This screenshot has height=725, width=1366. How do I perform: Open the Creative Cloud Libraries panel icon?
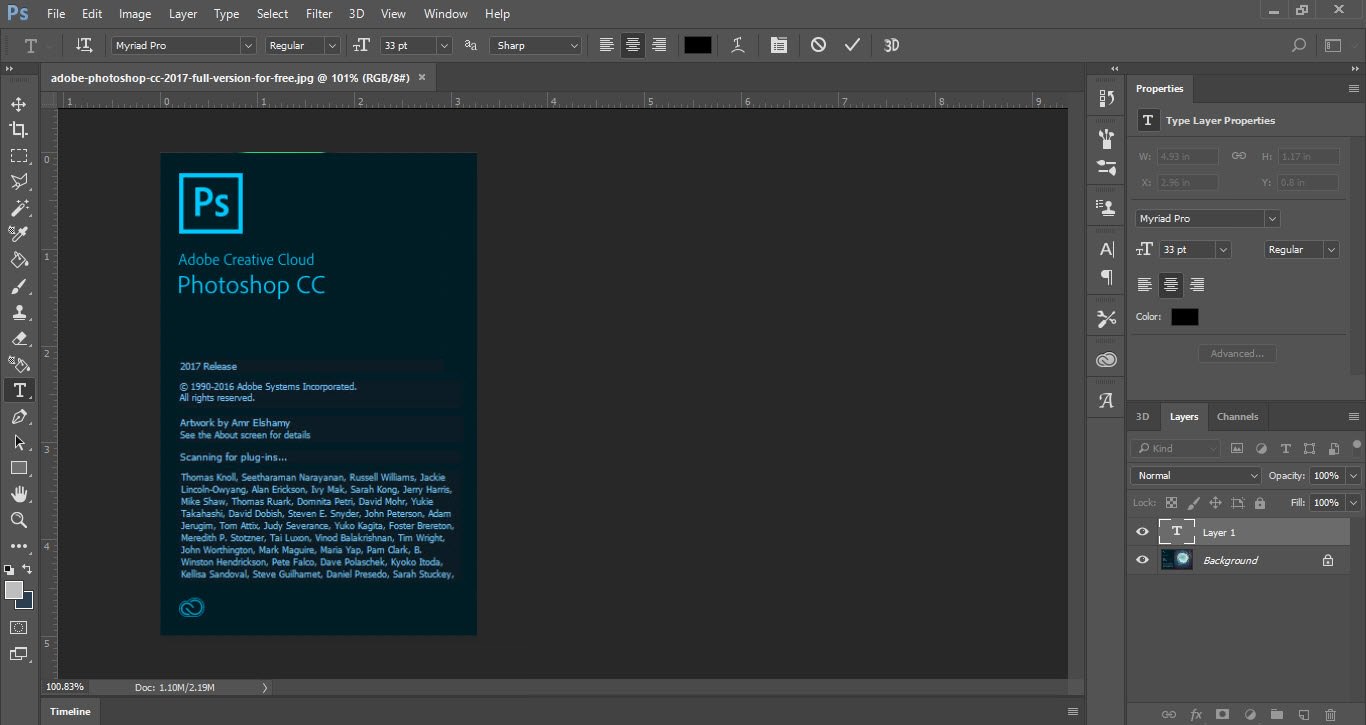(x=1106, y=360)
